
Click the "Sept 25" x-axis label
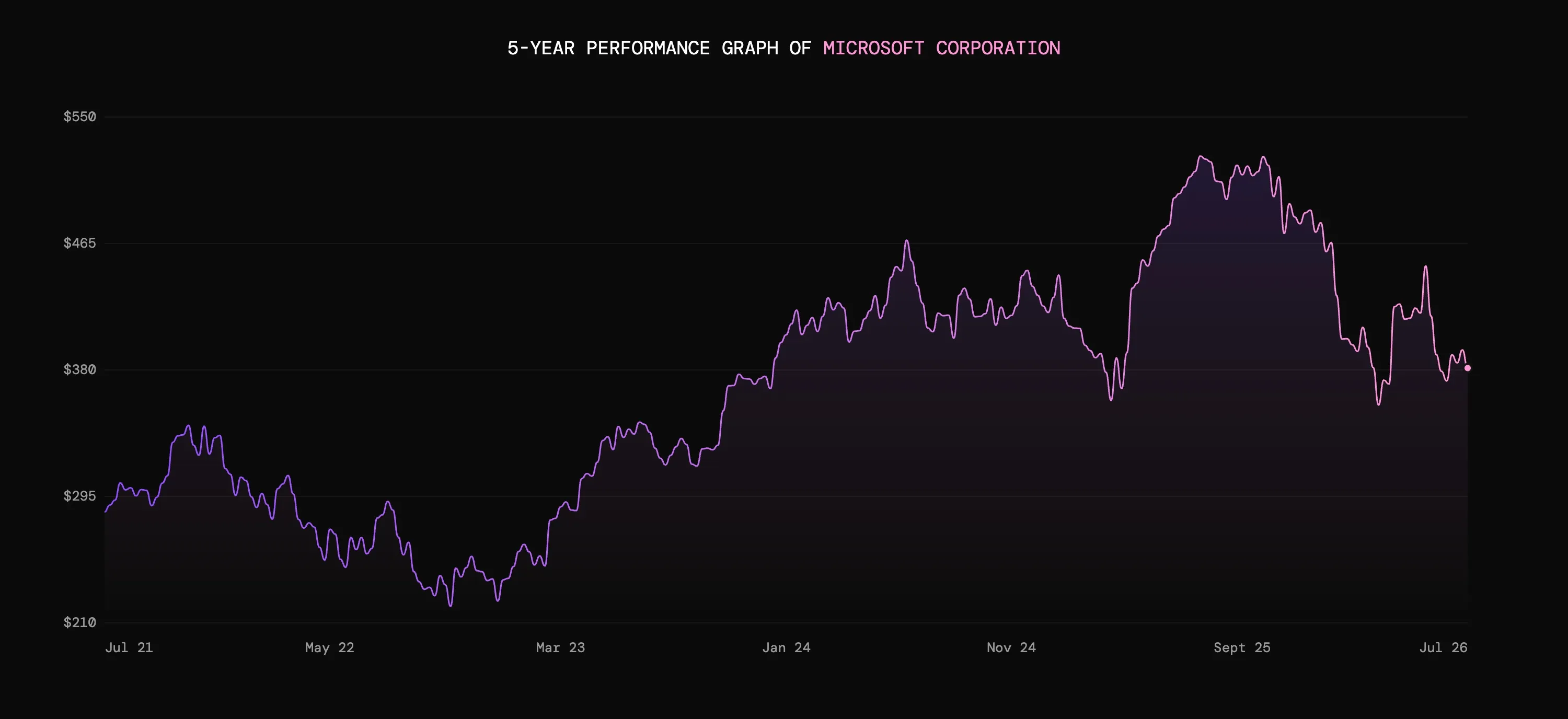tap(1242, 647)
